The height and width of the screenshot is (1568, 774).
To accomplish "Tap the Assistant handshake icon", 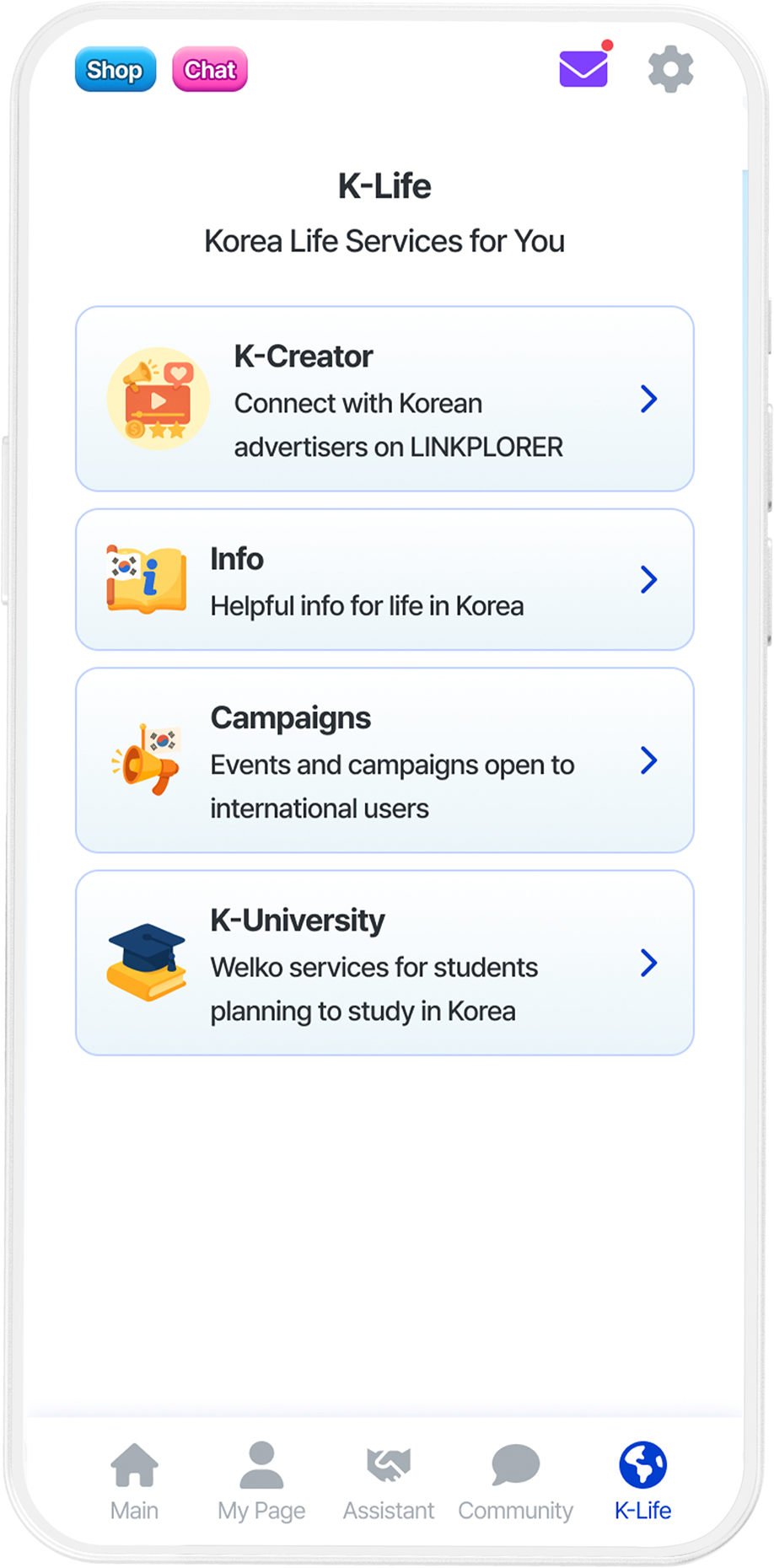I will coord(389,1465).
